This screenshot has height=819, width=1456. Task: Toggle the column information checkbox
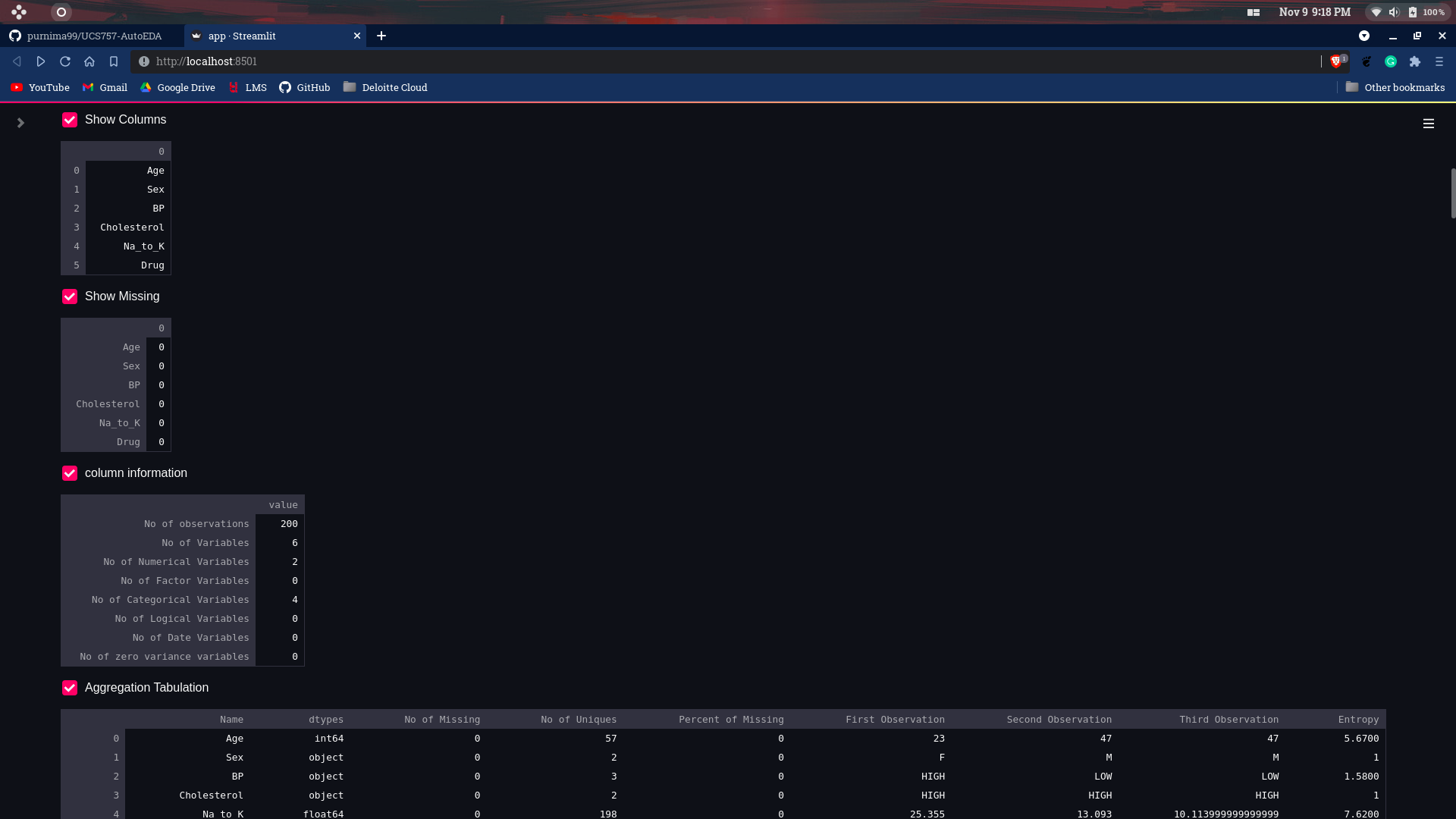[70, 473]
